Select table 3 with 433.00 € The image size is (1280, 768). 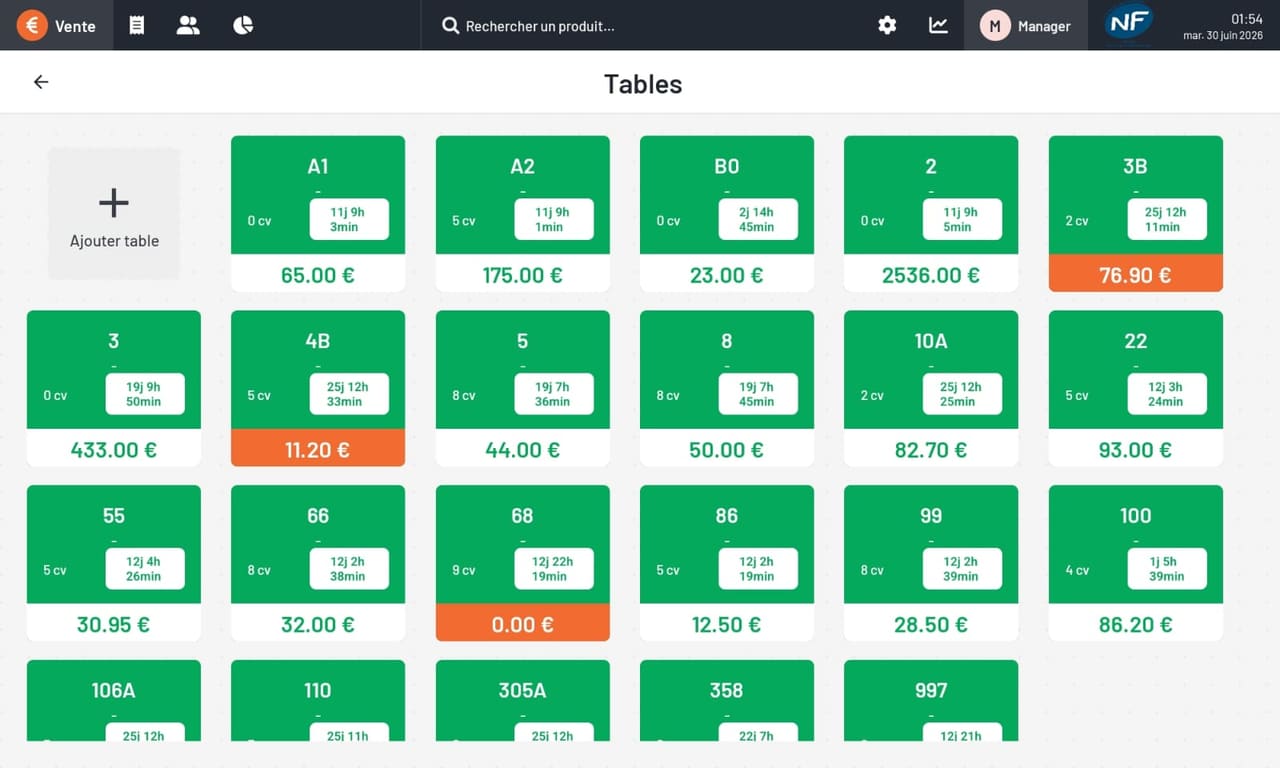(x=114, y=388)
